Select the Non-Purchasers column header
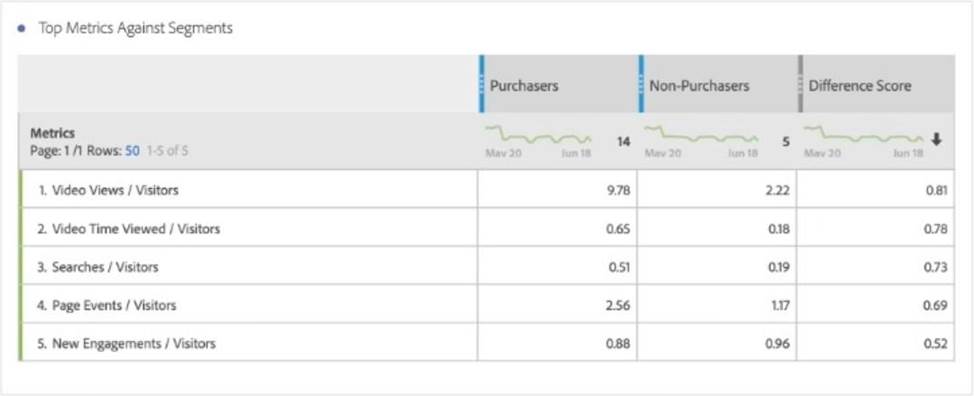 (x=717, y=84)
